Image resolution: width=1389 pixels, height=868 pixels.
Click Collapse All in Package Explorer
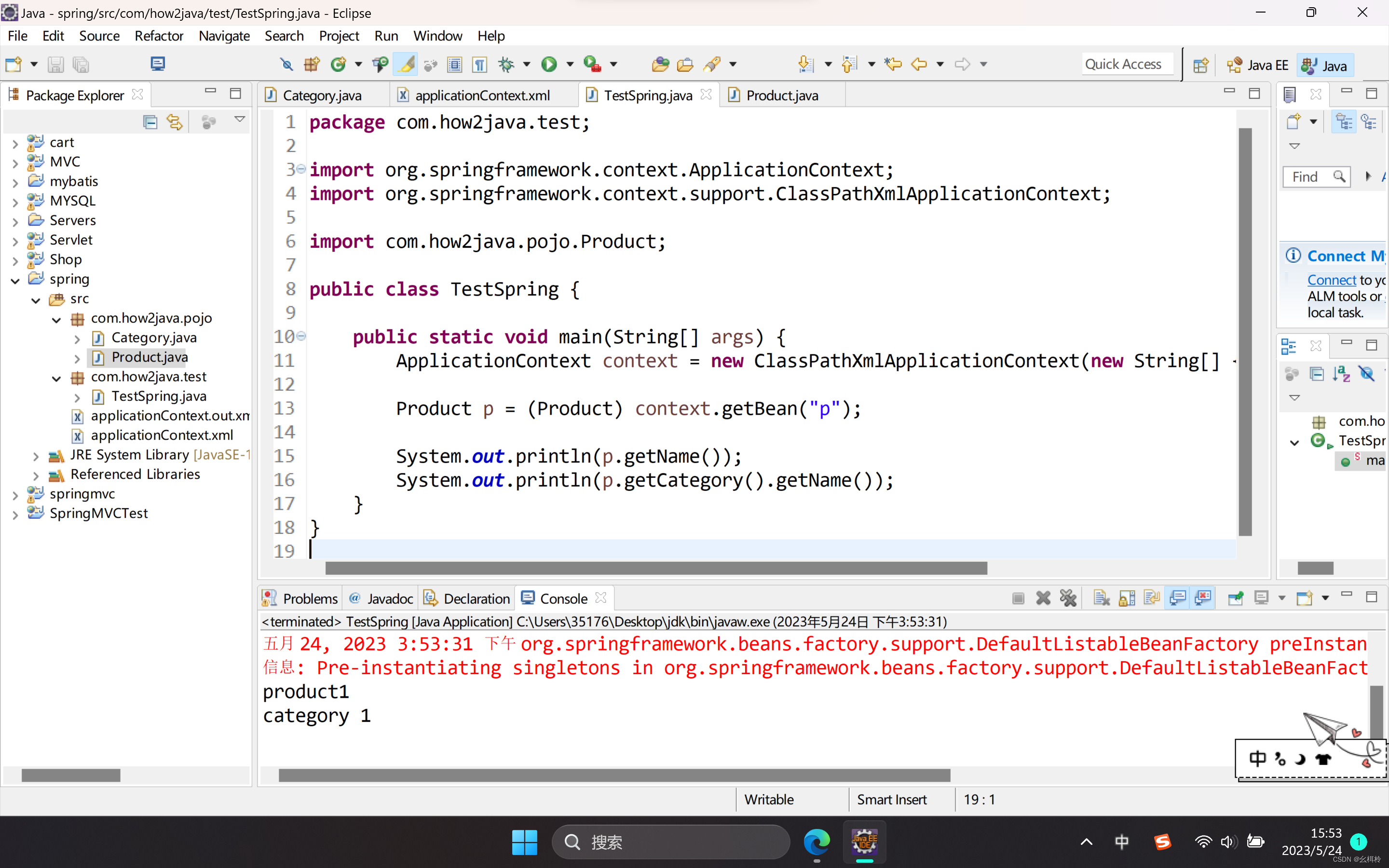click(x=150, y=122)
